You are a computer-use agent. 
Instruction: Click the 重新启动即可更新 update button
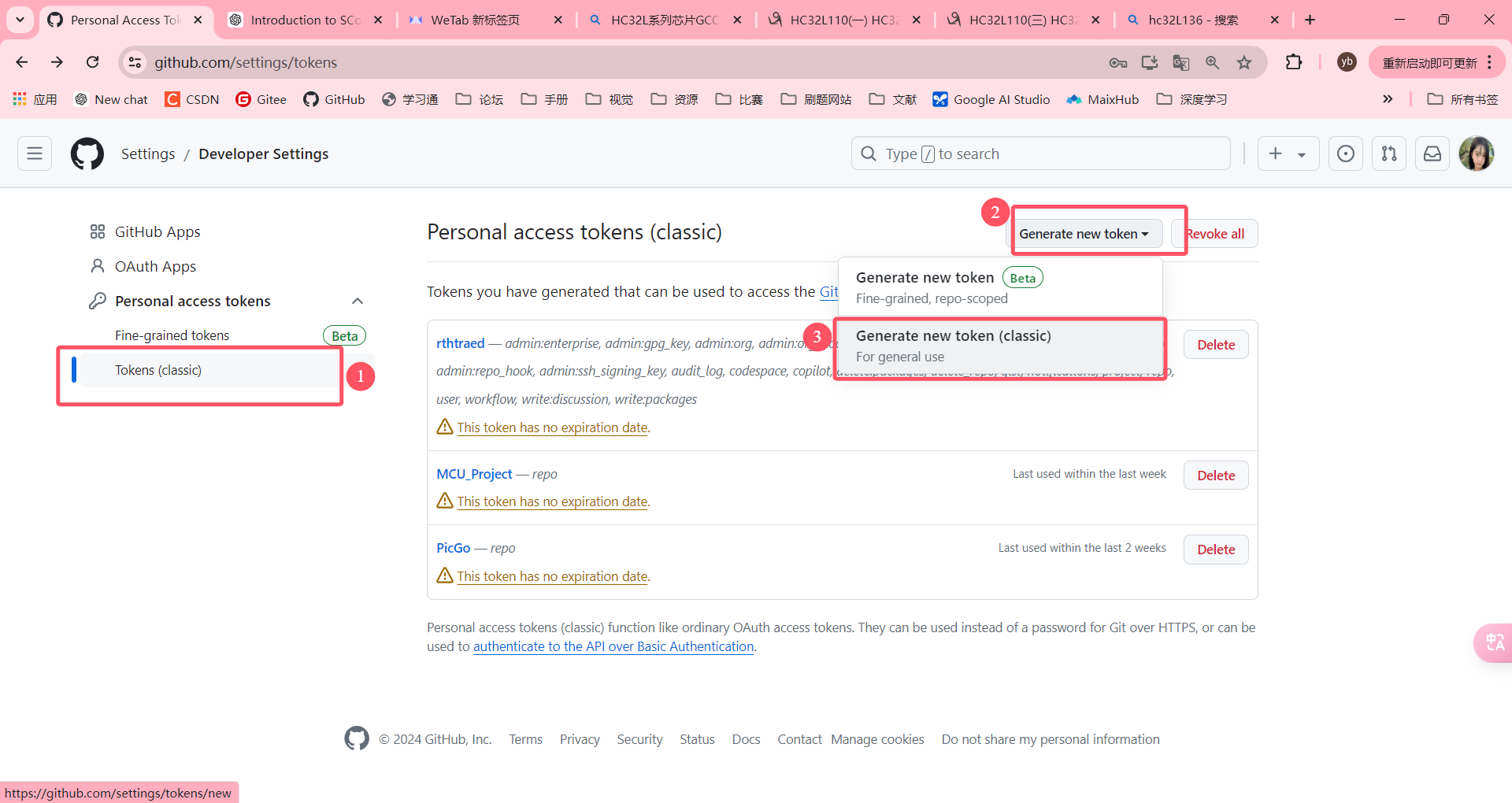(1436, 62)
